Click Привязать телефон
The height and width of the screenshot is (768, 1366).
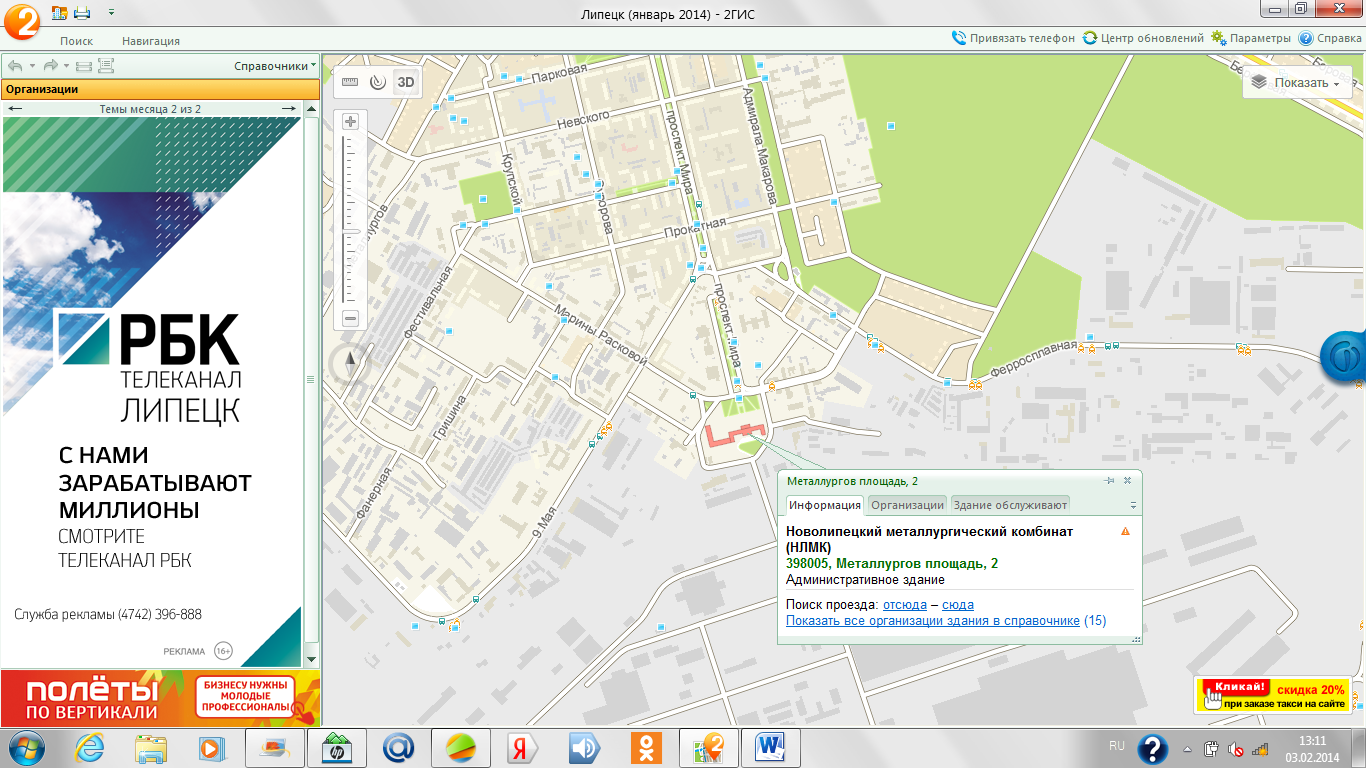1014,38
